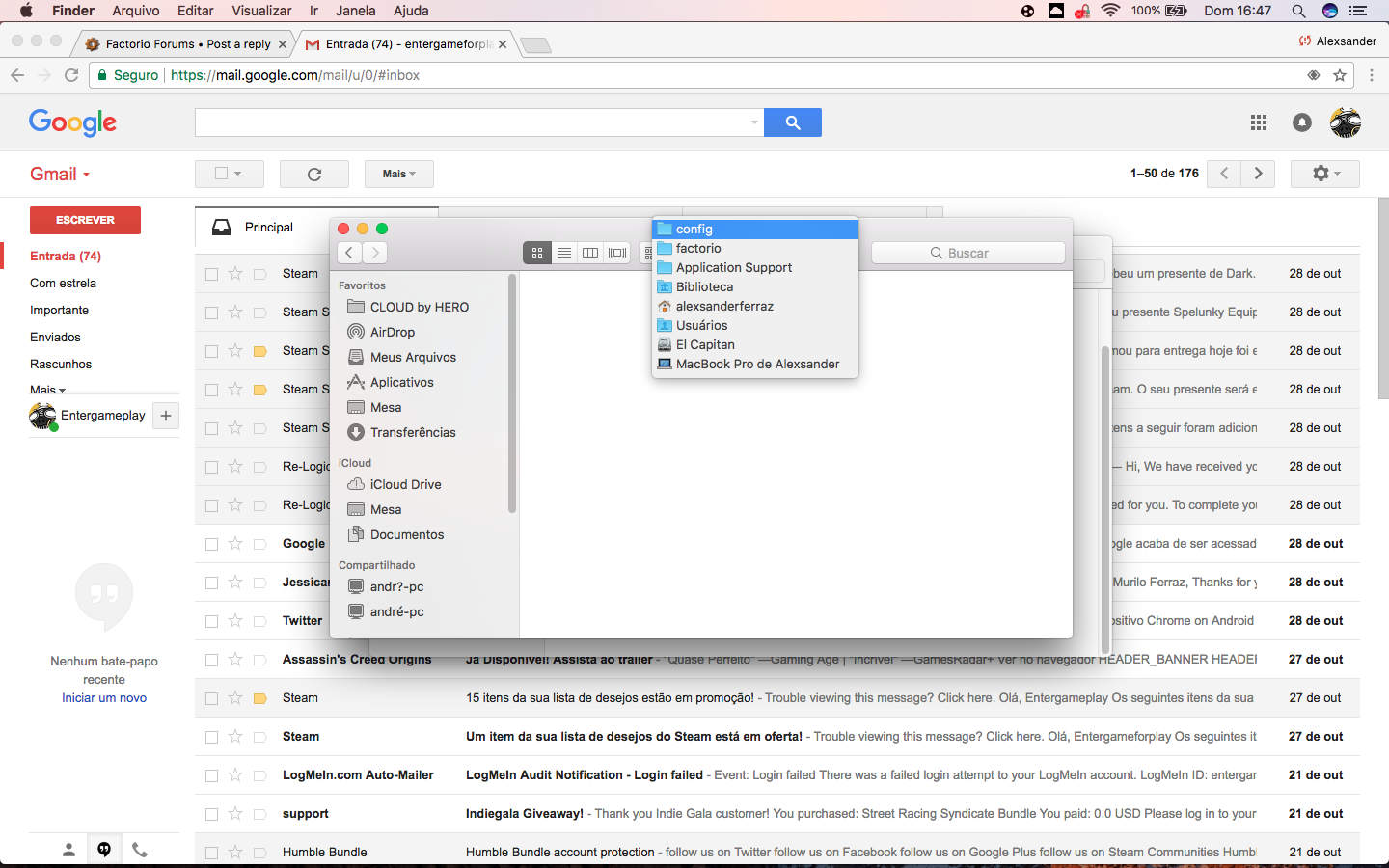
Task: Add new Hangouts conversation plus button
Action: [166, 416]
